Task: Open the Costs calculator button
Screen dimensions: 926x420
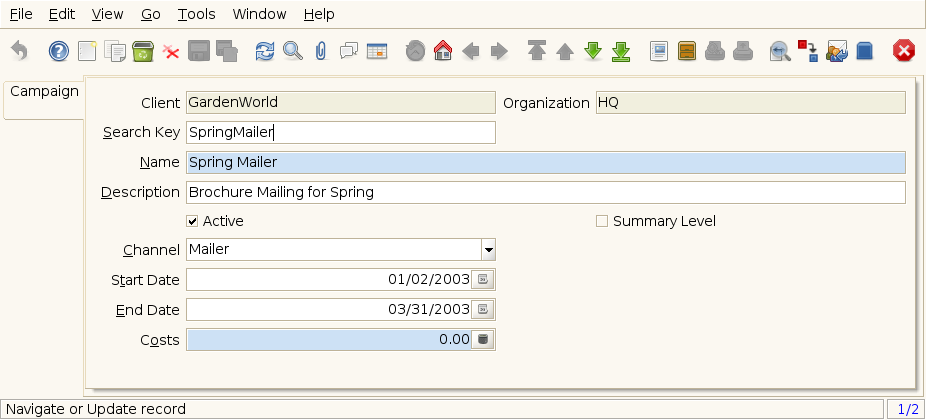Action: (484, 340)
